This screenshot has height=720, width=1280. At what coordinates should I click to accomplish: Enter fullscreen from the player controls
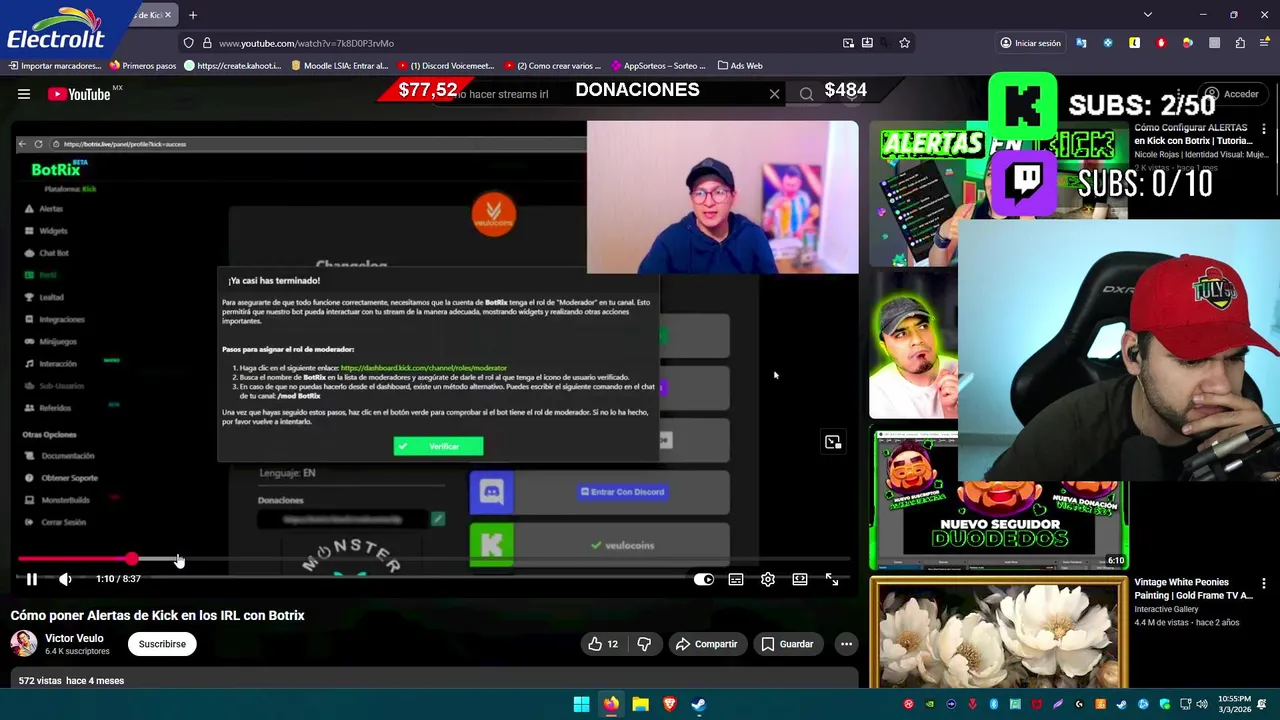(832, 579)
